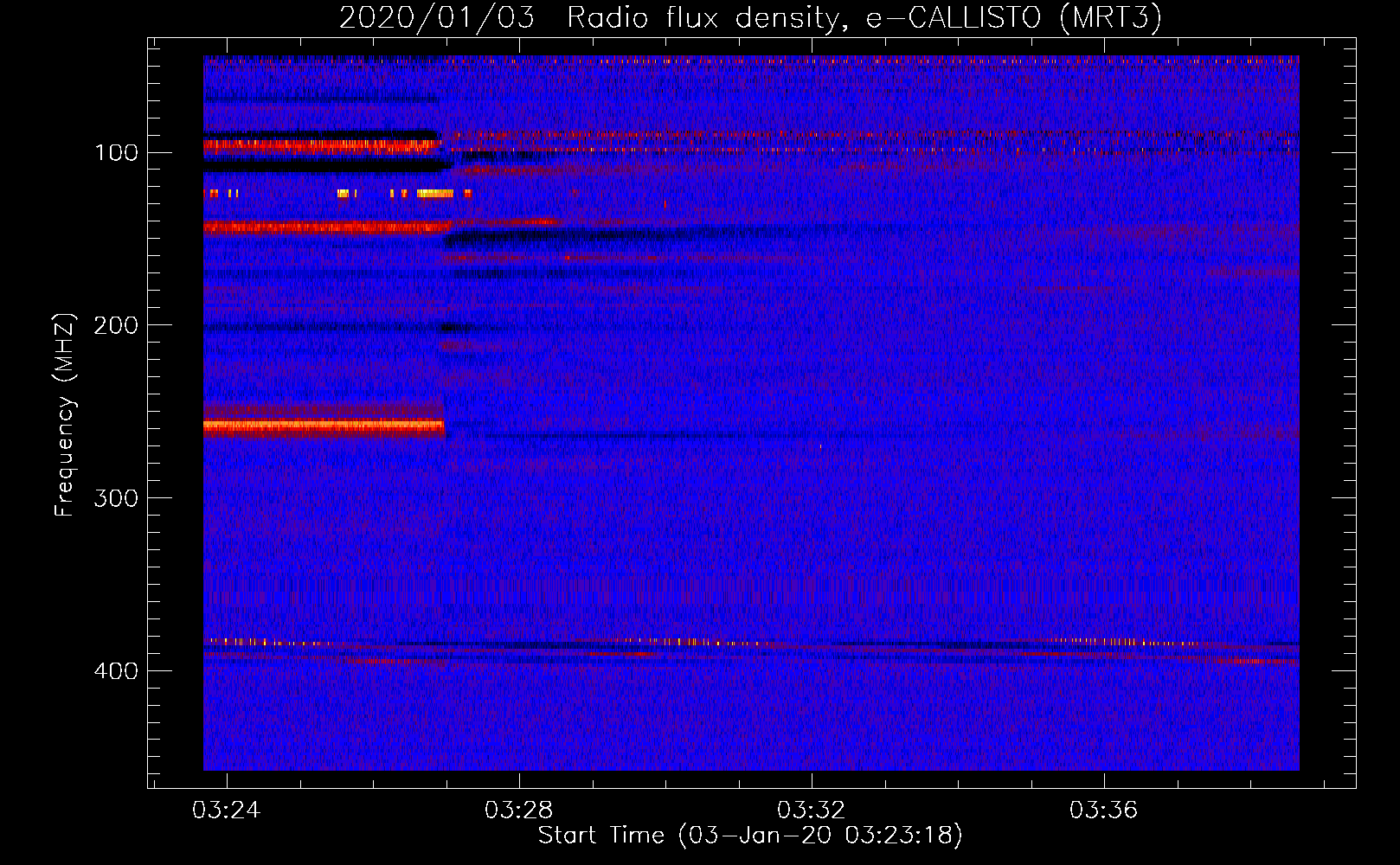The height and width of the screenshot is (865, 1400).
Task: Select the 200 frequency tick label
Action: [x=116, y=325]
